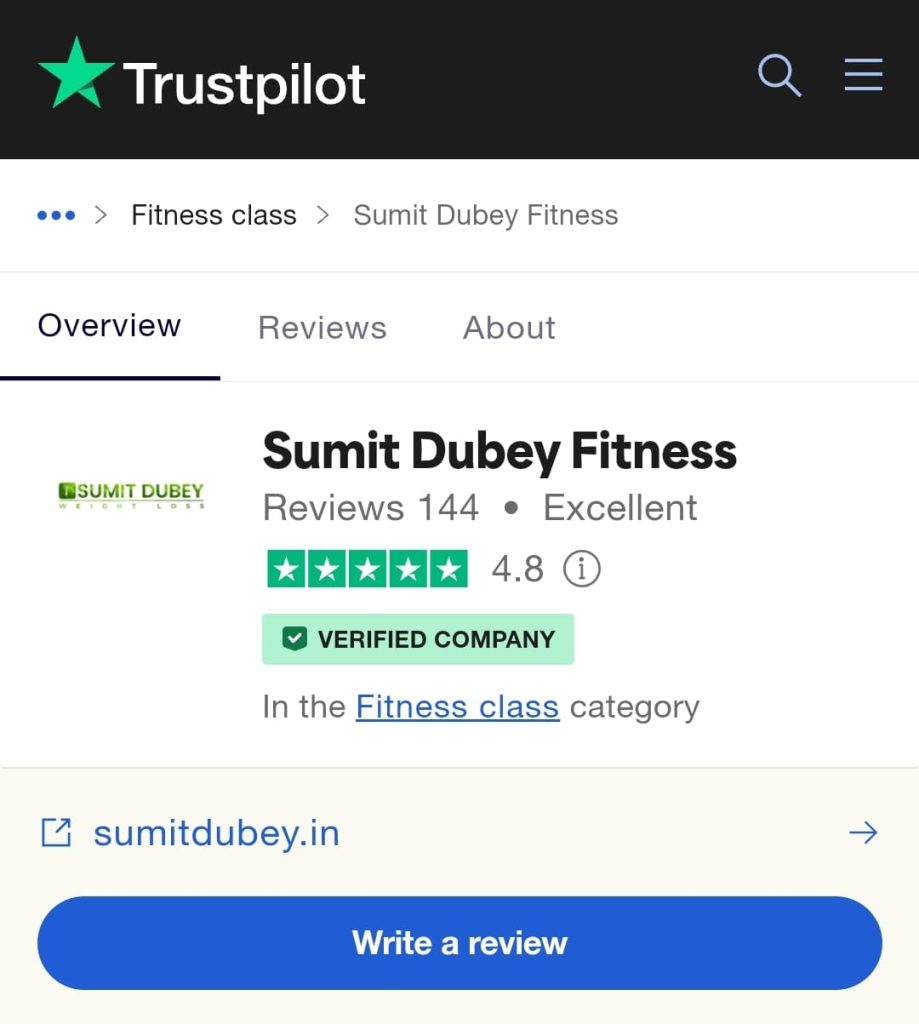919x1024 pixels.
Task: Click the Write a review button
Action: coord(460,943)
